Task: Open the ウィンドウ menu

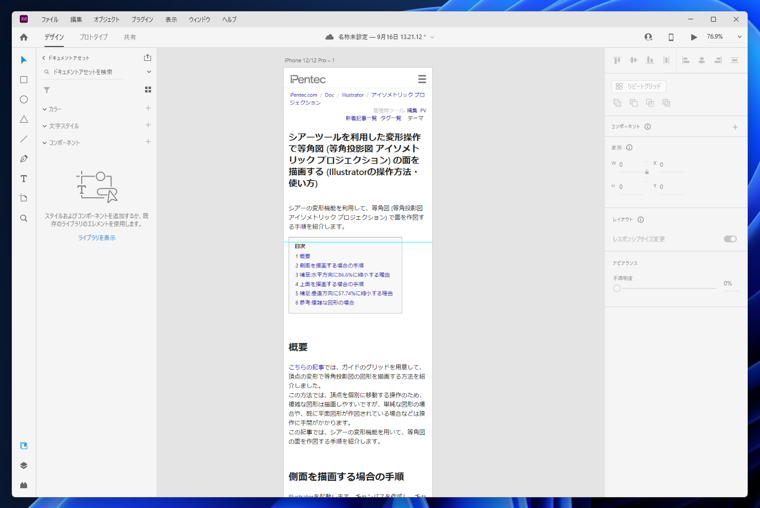Action: click(x=200, y=19)
